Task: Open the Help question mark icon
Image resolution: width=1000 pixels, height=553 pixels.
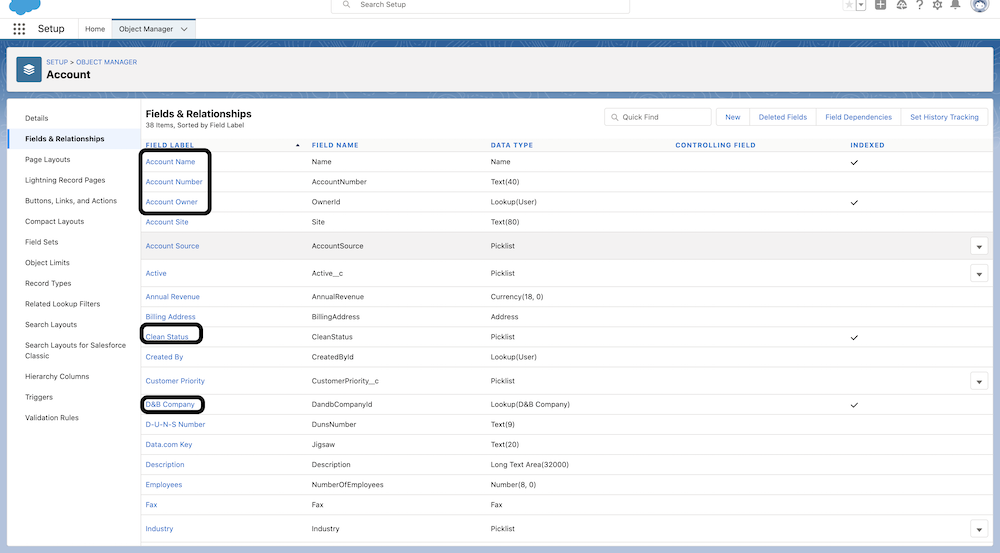Action: pos(919,5)
